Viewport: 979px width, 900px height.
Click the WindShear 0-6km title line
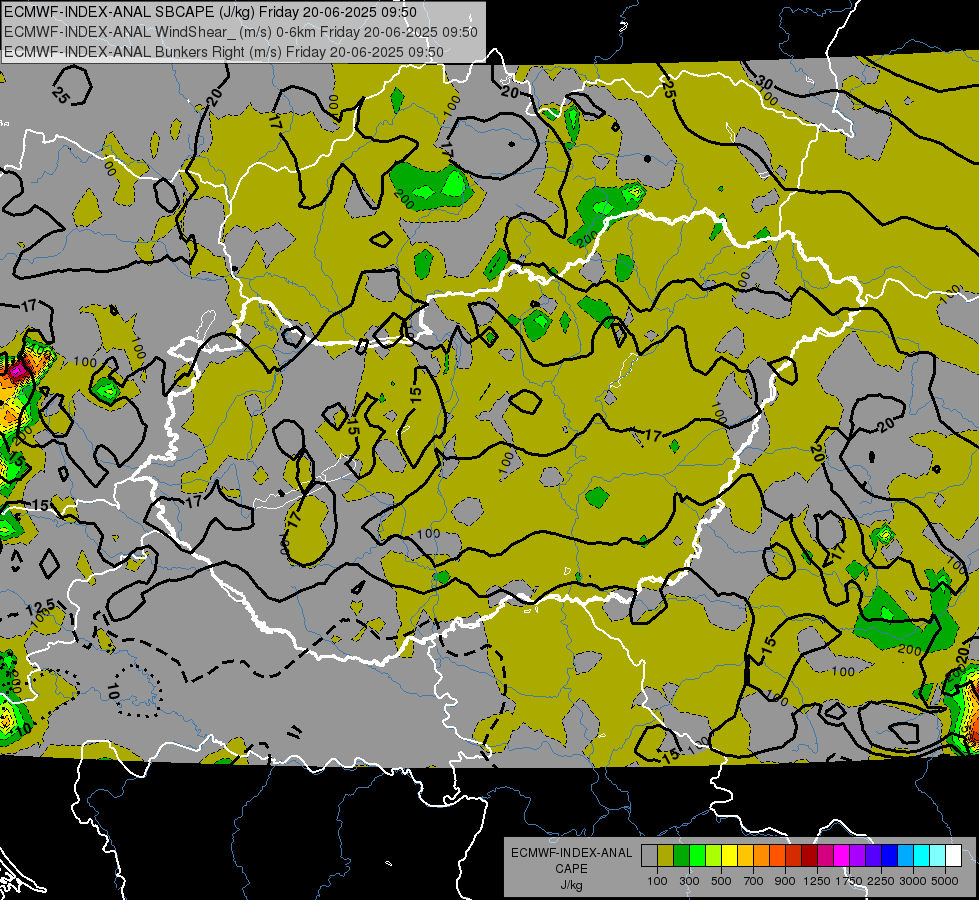(x=240, y=32)
